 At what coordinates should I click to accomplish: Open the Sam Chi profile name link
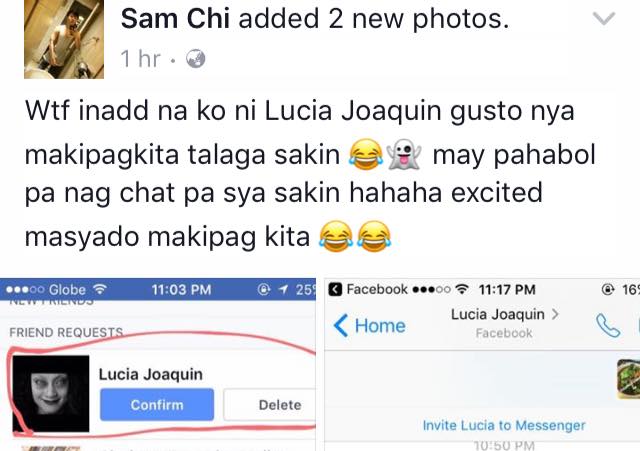click(x=175, y=19)
